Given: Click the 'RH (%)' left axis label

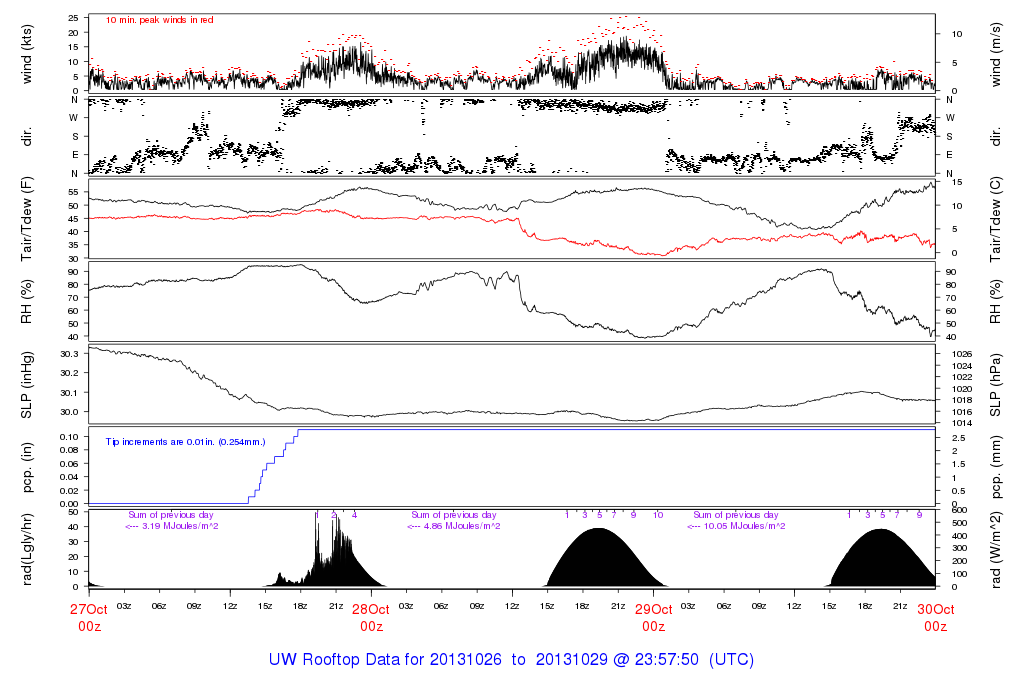Looking at the screenshot, I should click(x=27, y=303).
